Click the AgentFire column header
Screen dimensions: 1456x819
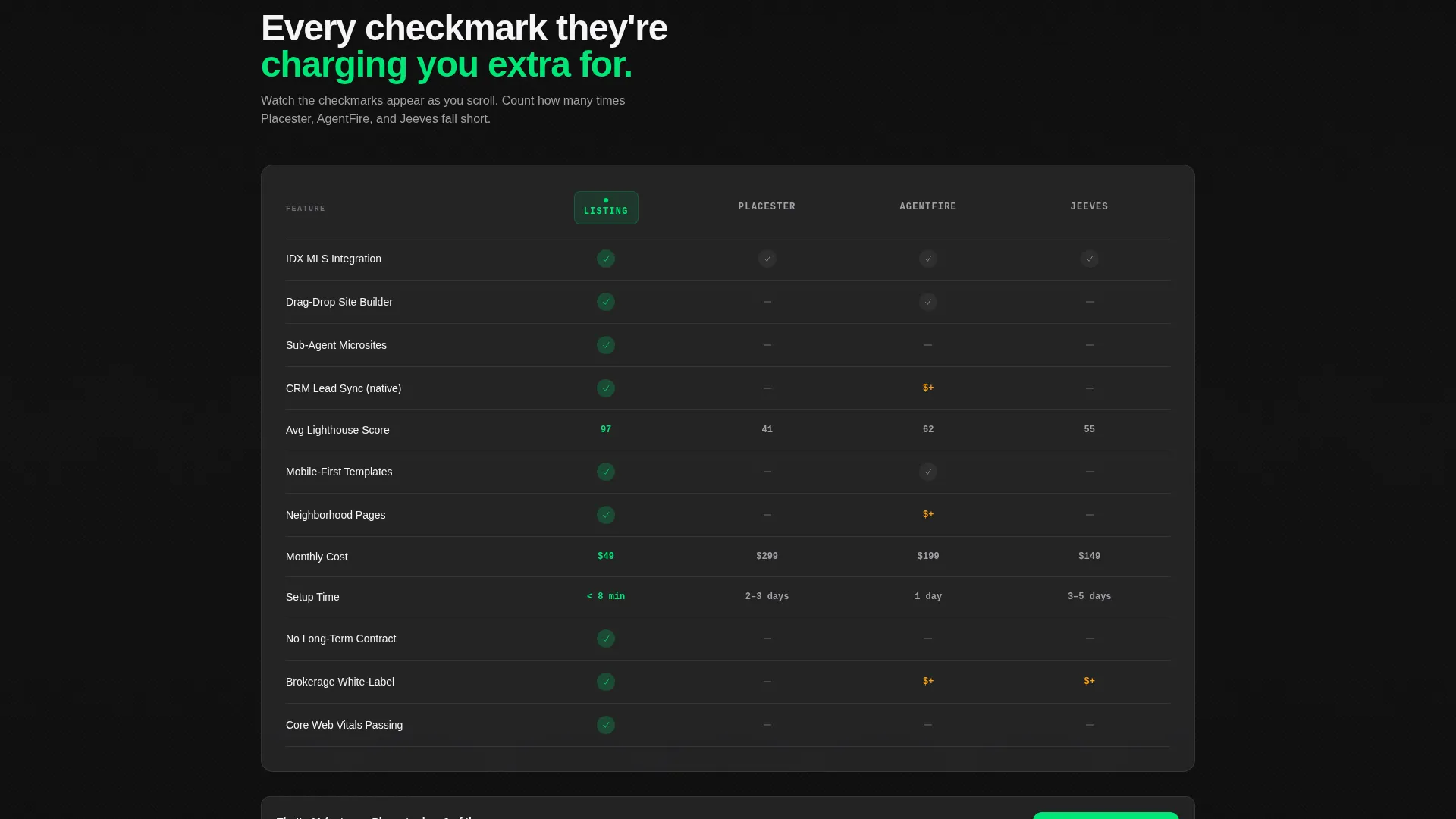pyautogui.click(x=928, y=206)
